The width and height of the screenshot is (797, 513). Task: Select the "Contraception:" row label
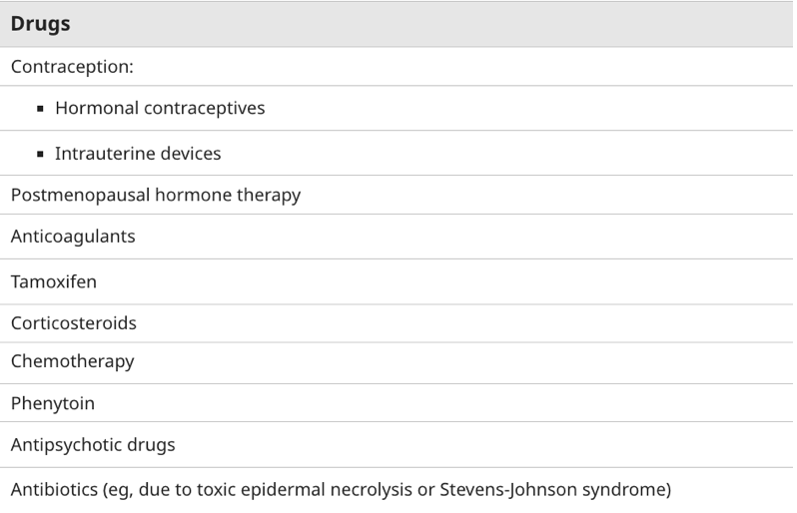(x=72, y=67)
